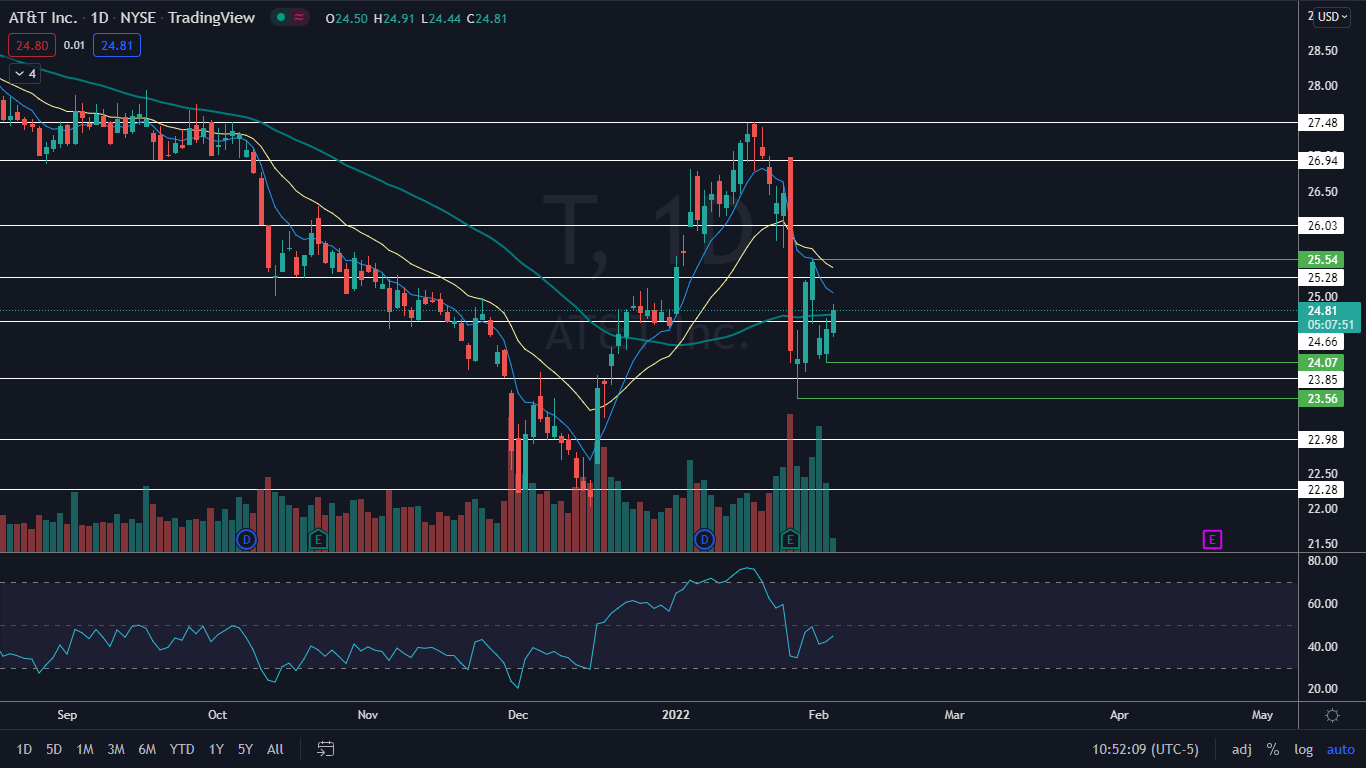Click the 23.85 horizontal line price label
Image resolution: width=1366 pixels, height=768 pixels.
point(1323,380)
